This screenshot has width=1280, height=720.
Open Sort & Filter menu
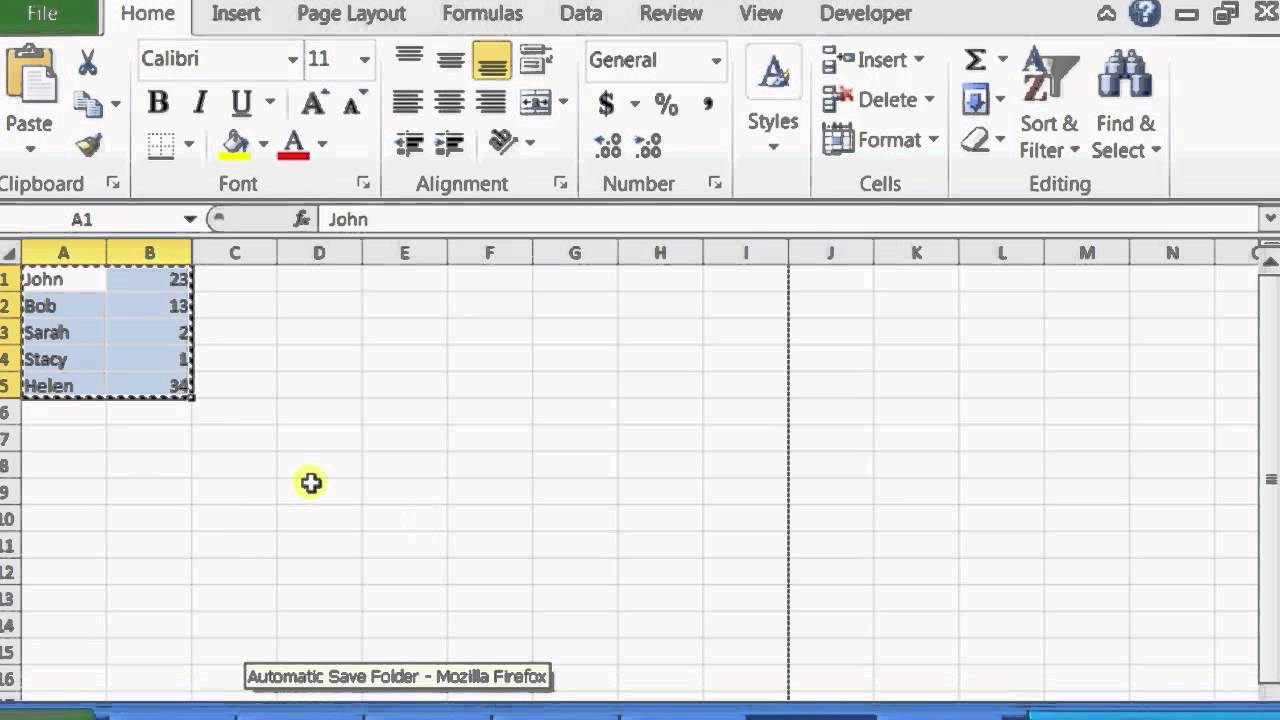1049,104
